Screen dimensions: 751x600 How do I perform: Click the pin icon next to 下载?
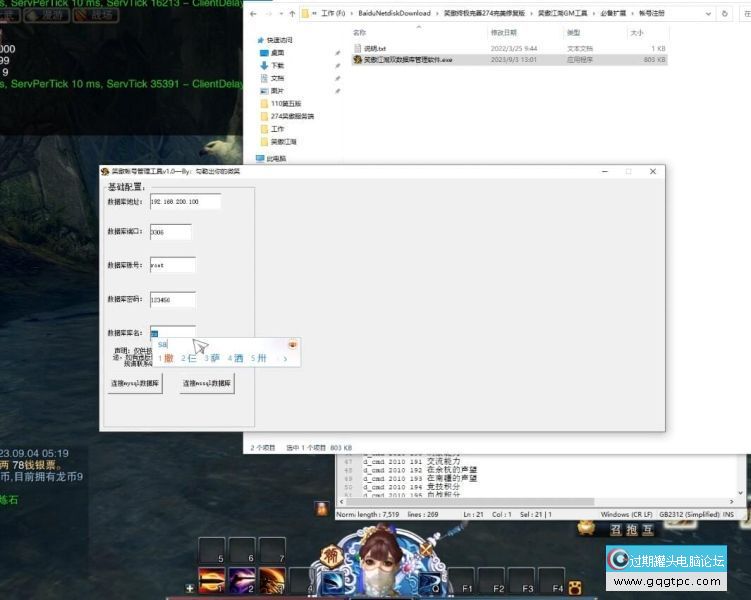338,66
